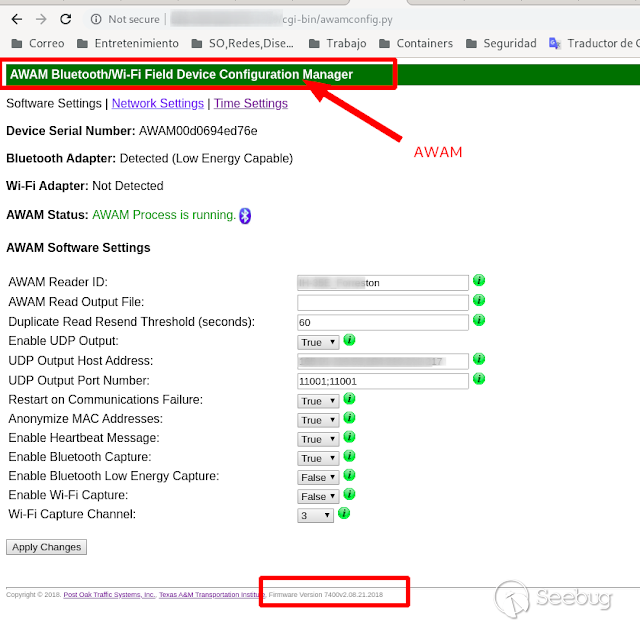Open the Trabajo bookmarks folder
Image resolution: width=640 pixels, height=626 pixels.
338,43
